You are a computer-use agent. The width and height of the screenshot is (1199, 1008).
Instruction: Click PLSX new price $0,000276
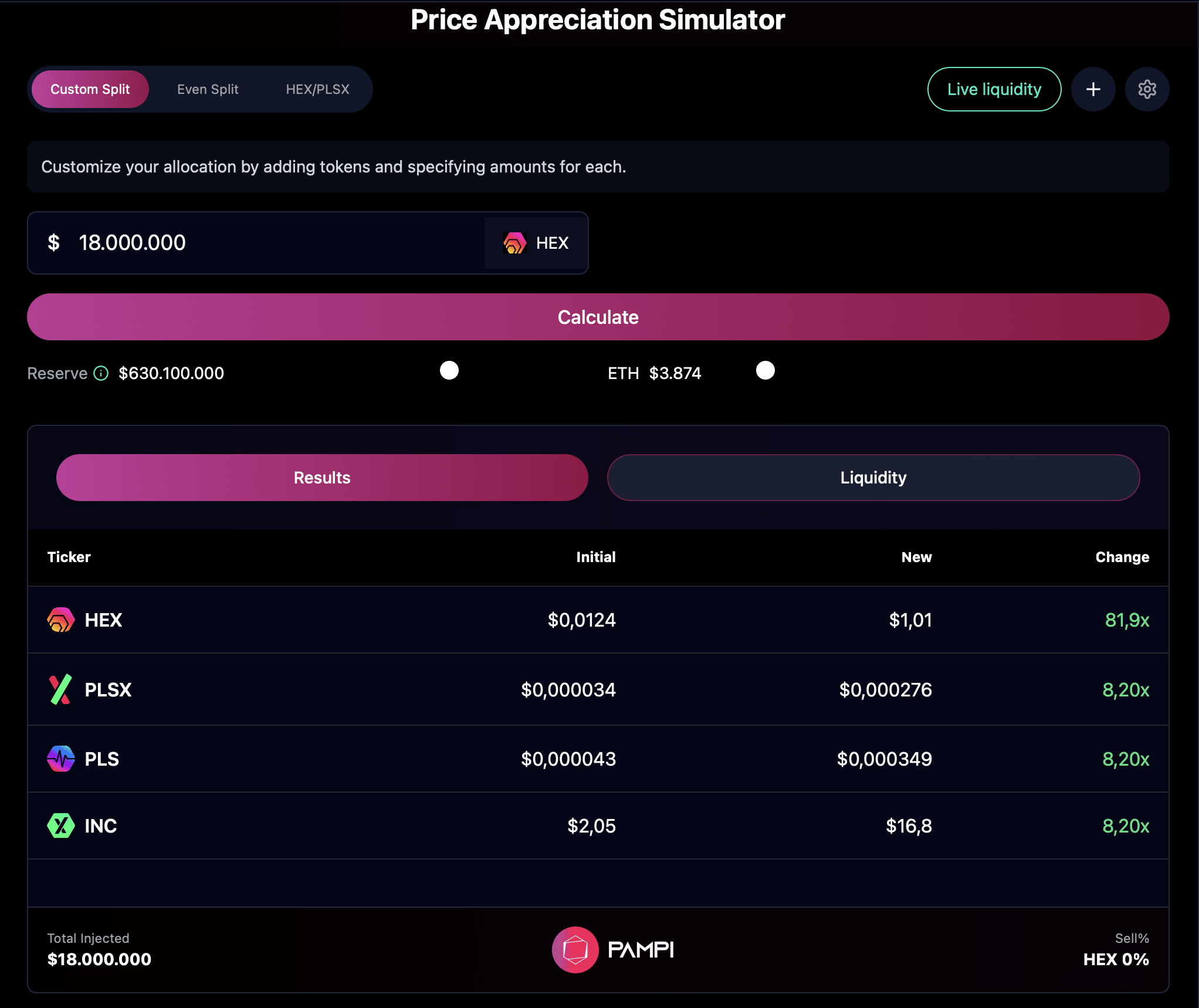(x=885, y=689)
